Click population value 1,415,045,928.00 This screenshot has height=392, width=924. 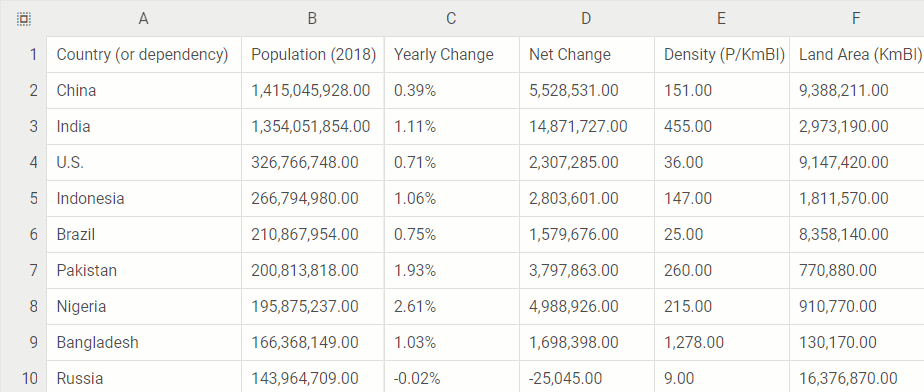pyautogui.click(x=312, y=91)
